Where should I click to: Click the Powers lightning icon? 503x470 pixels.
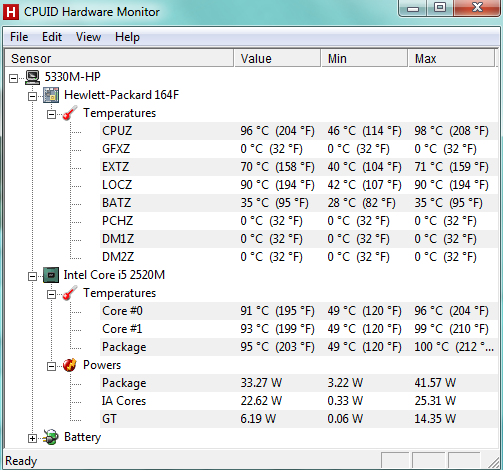point(70,365)
